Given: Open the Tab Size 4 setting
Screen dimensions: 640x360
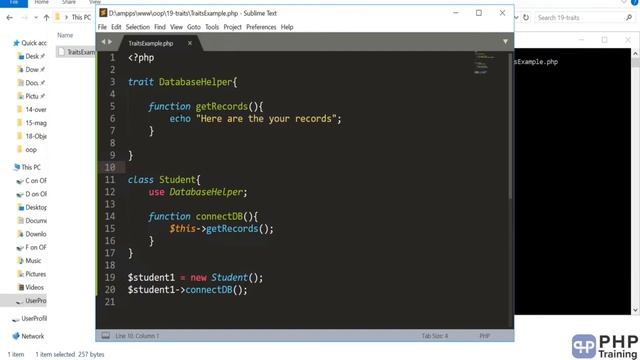Looking at the screenshot, I should (x=435, y=336).
